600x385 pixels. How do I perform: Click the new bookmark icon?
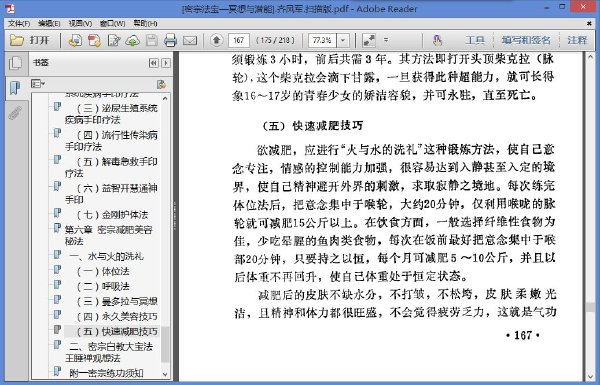pos(161,84)
